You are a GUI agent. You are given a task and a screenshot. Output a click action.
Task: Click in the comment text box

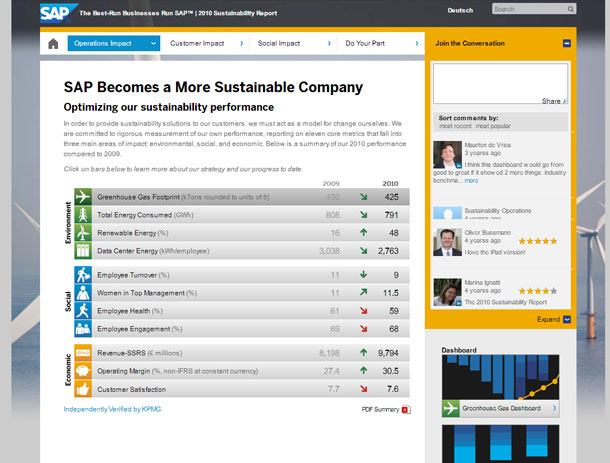pyautogui.click(x=500, y=83)
